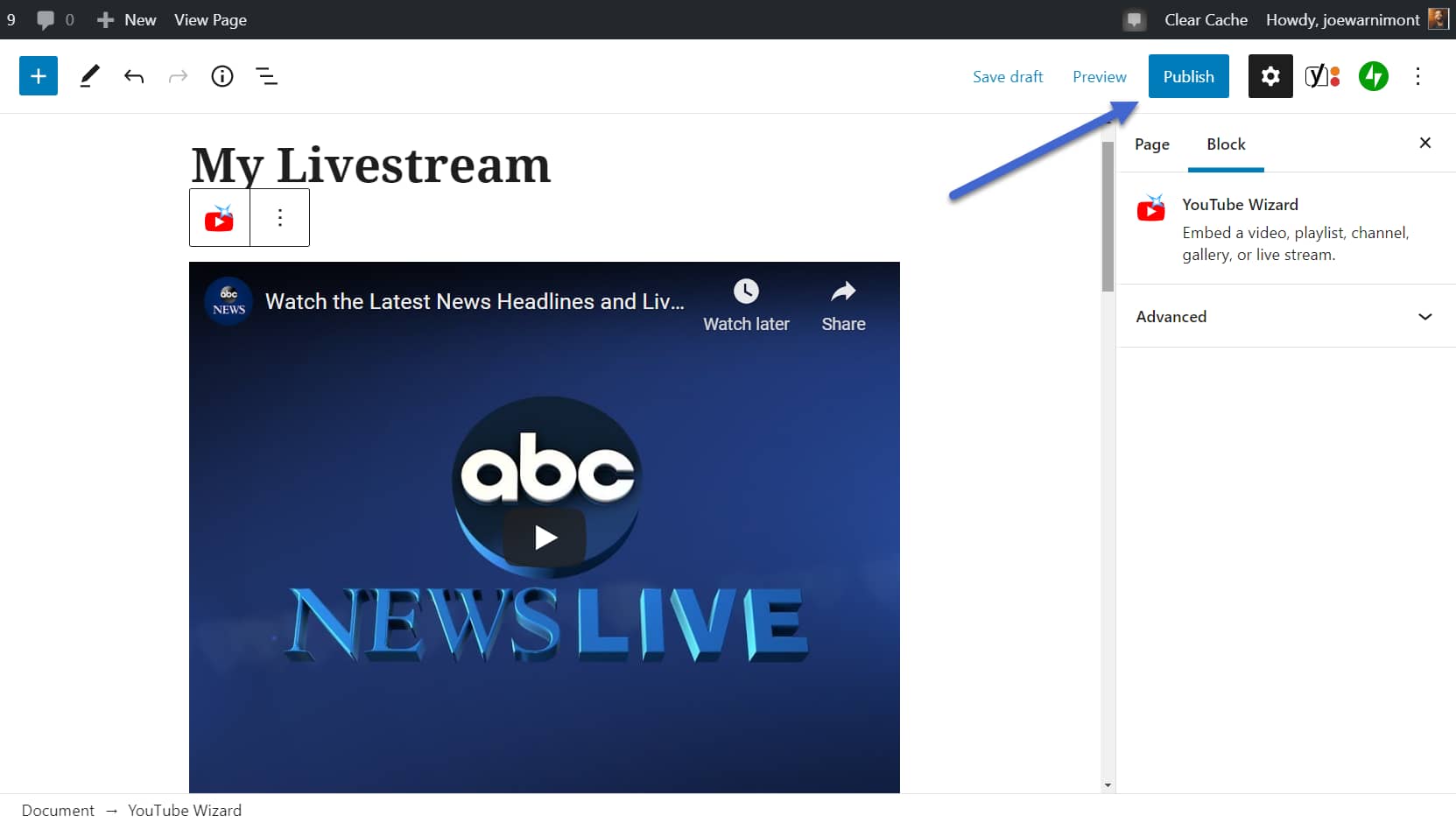Open the Yoast SEO panel icon
Screen dimensions: 1456x823
(x=1322, y=76)
